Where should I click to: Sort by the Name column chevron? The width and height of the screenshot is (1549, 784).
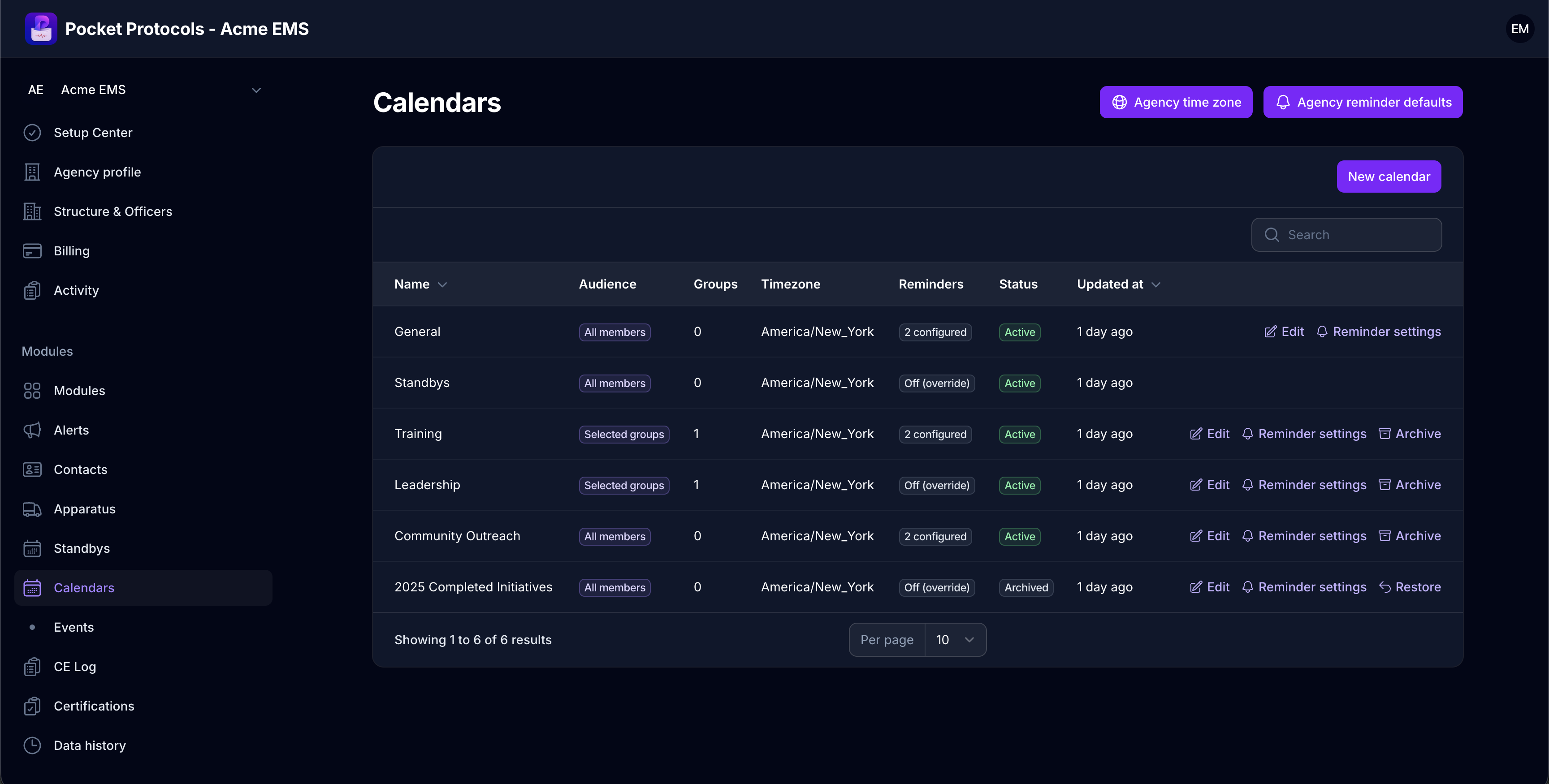pos(442,284)
